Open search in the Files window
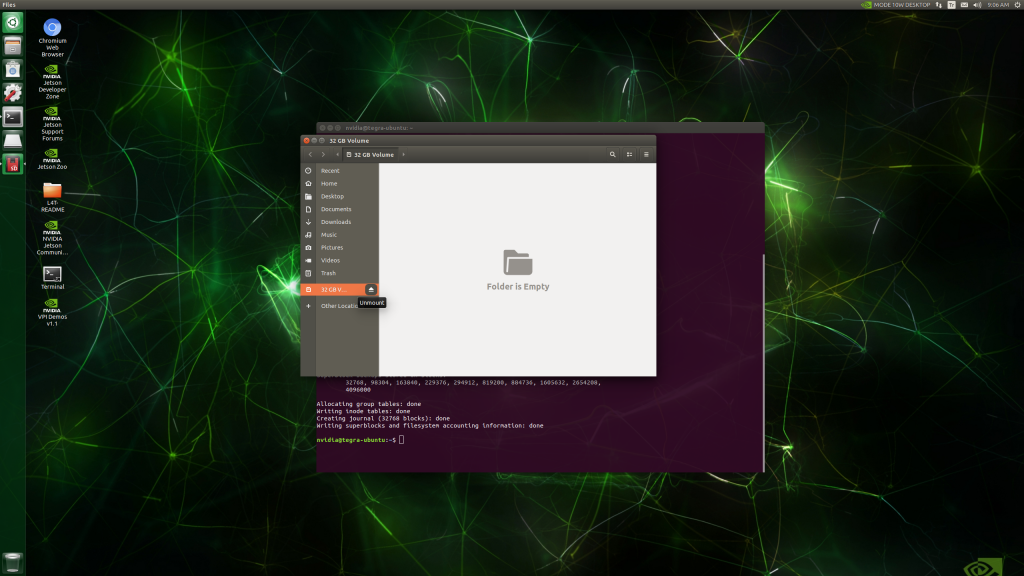This screenshot has height=576, width=1024. (x=612, y=155)
